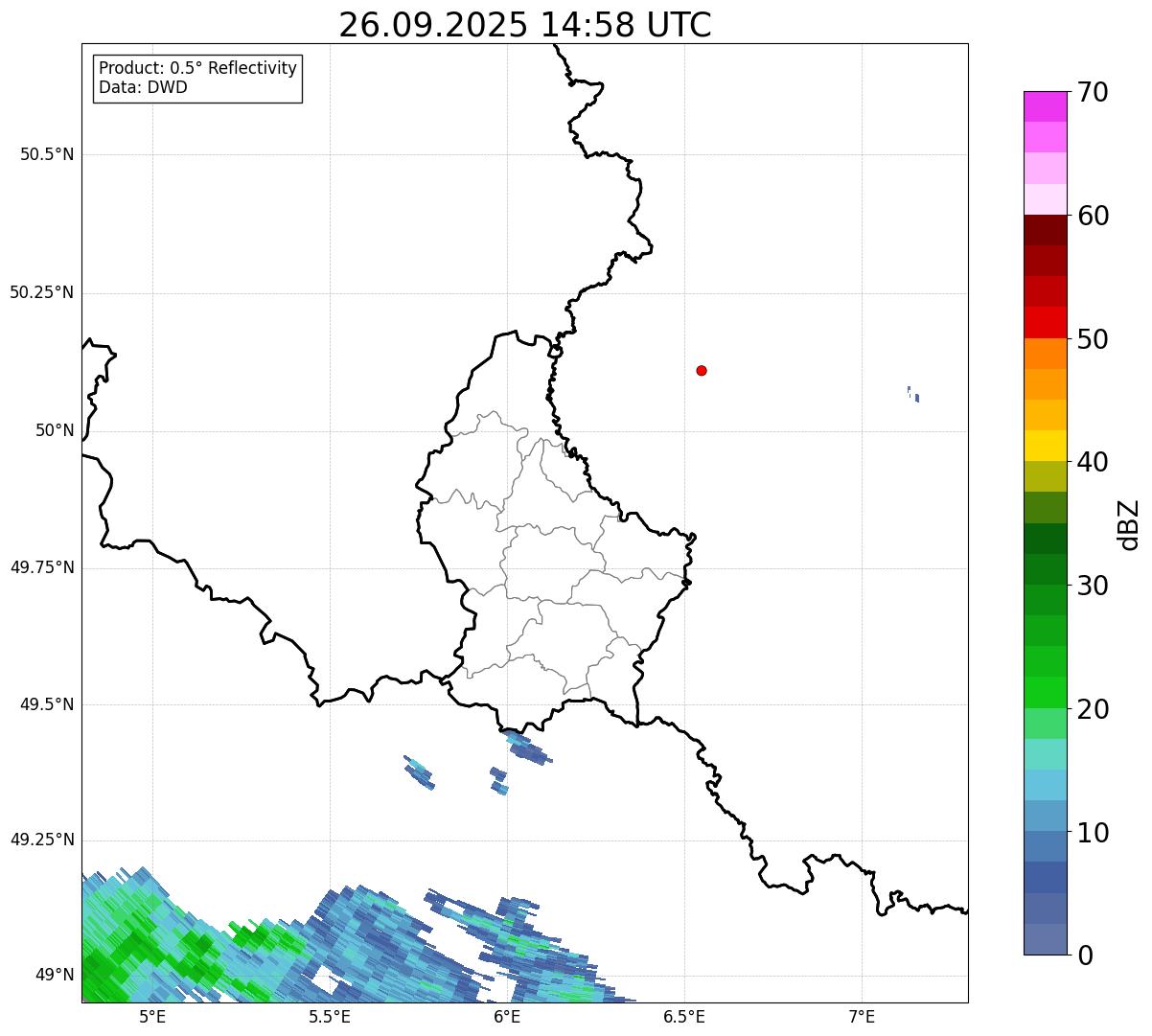Click the bright red swatch just above 50 dBZ
Viewport: 1152px width, 1036px height.
[1045, 322]
